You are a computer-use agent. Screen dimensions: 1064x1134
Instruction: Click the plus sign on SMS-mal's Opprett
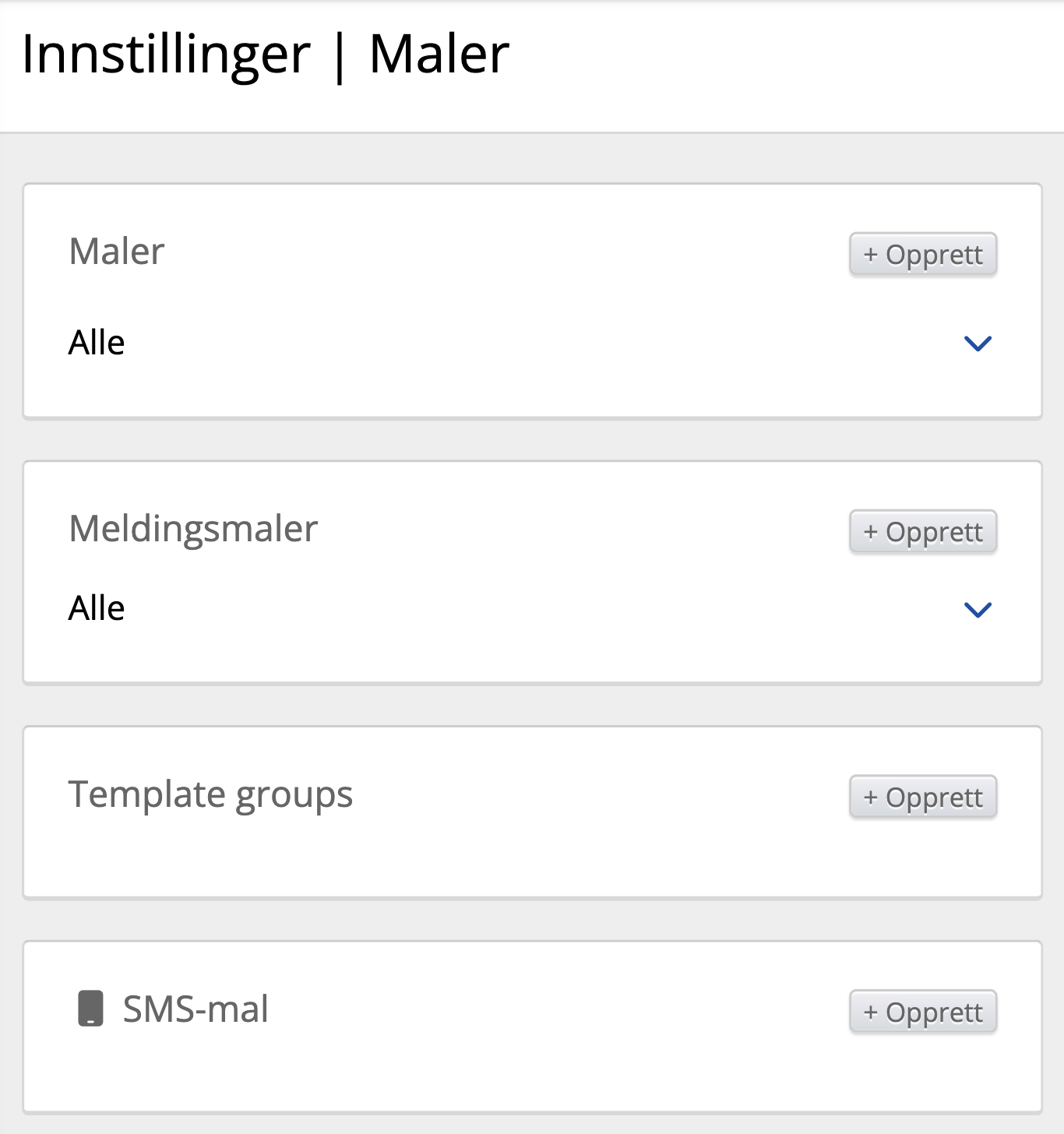pos(871,1012)
